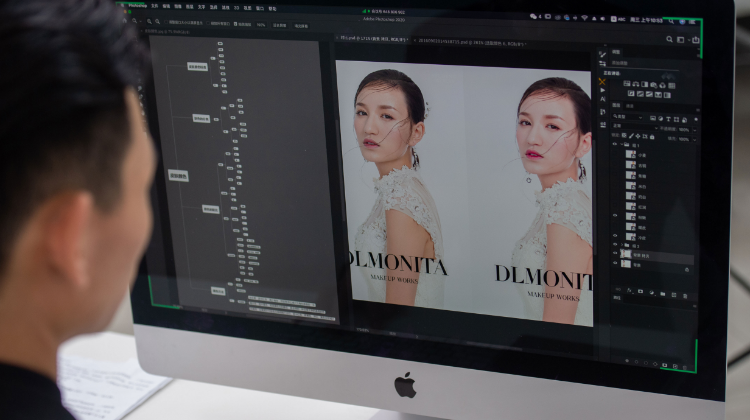Click last icon in first adjustments row
The width and height of the screenshot is (750, 420).
[672, 86]
